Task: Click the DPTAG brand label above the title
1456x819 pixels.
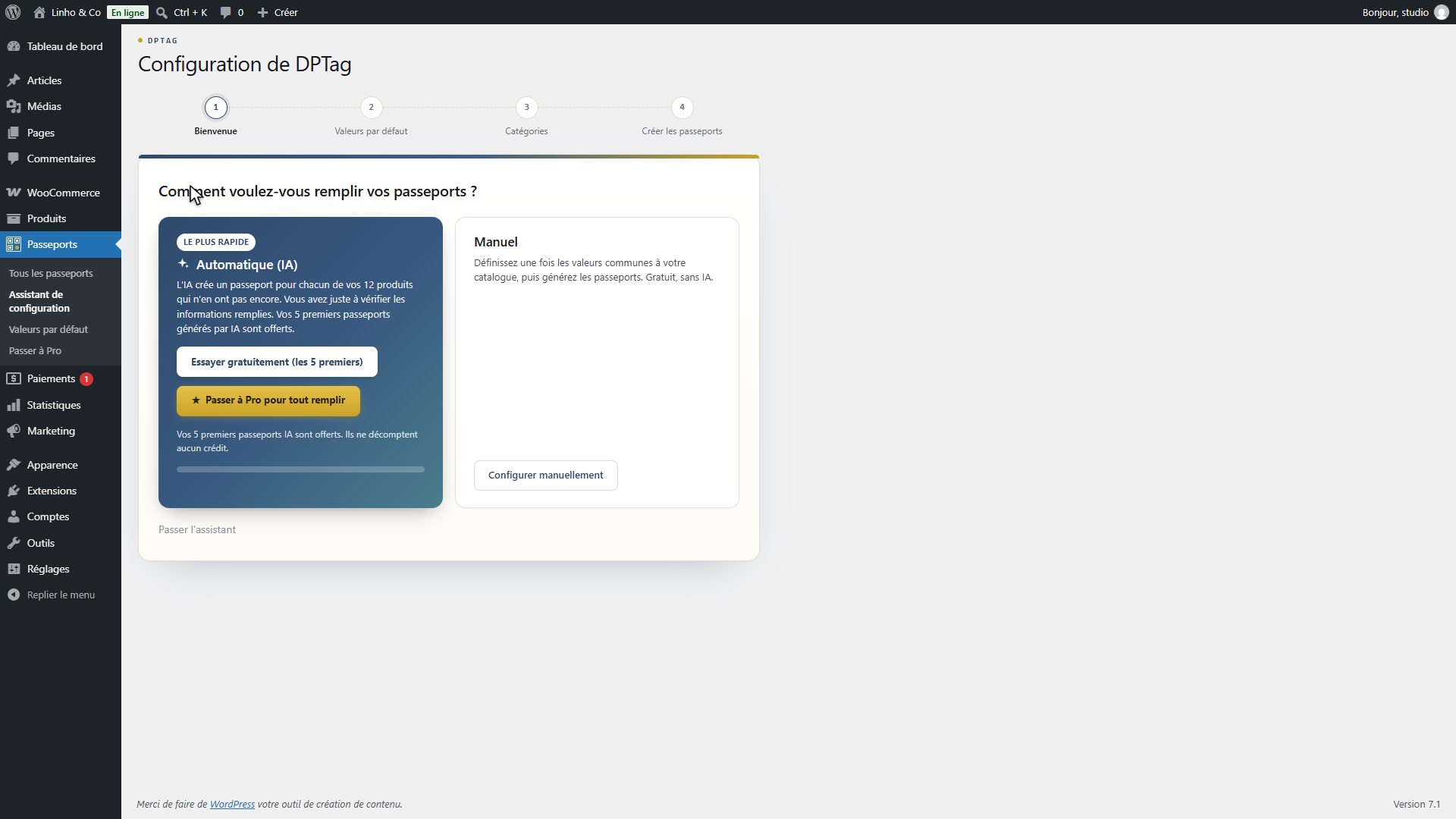Action: (162, 41)
